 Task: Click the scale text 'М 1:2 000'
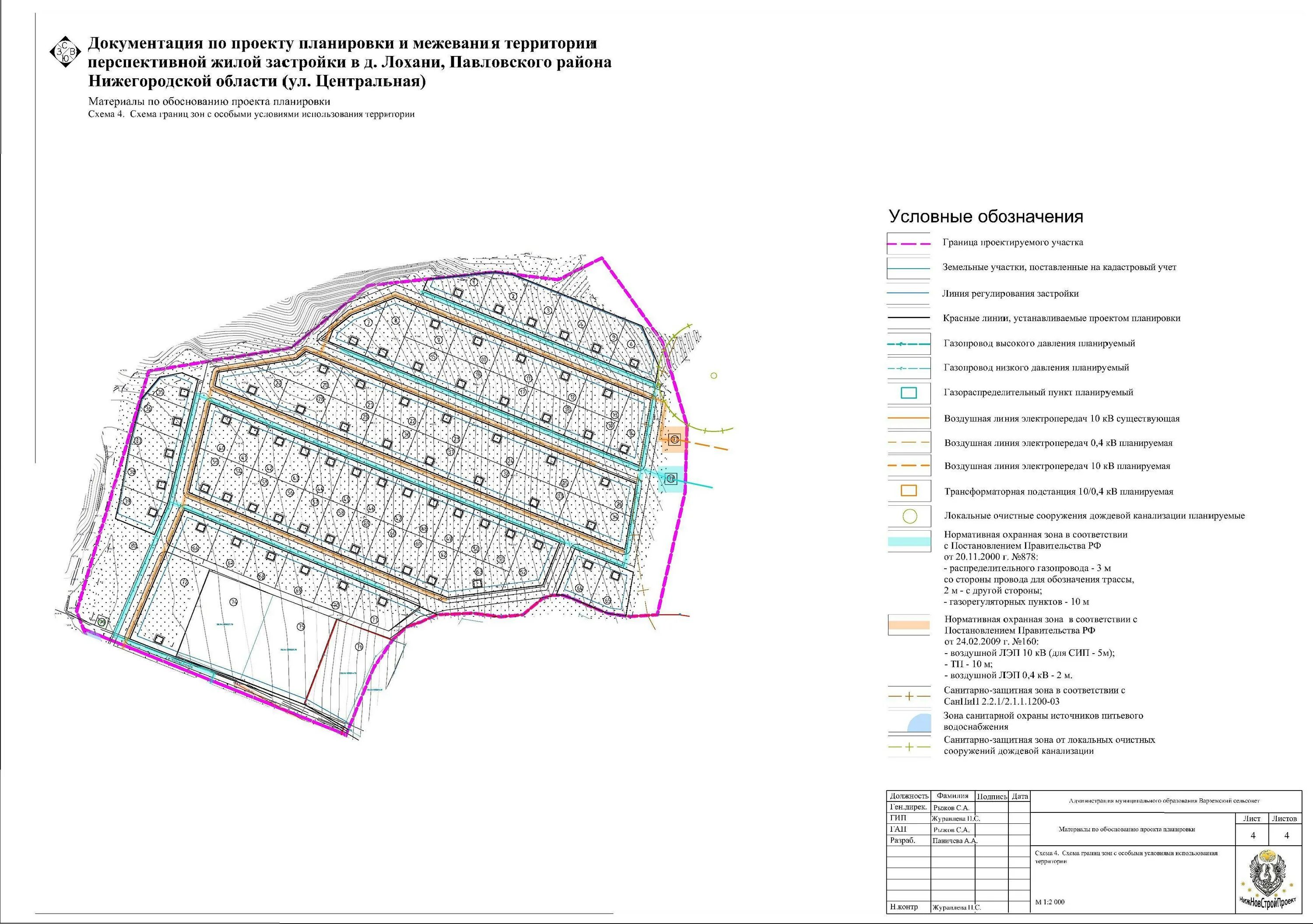tap(1050, 902)
